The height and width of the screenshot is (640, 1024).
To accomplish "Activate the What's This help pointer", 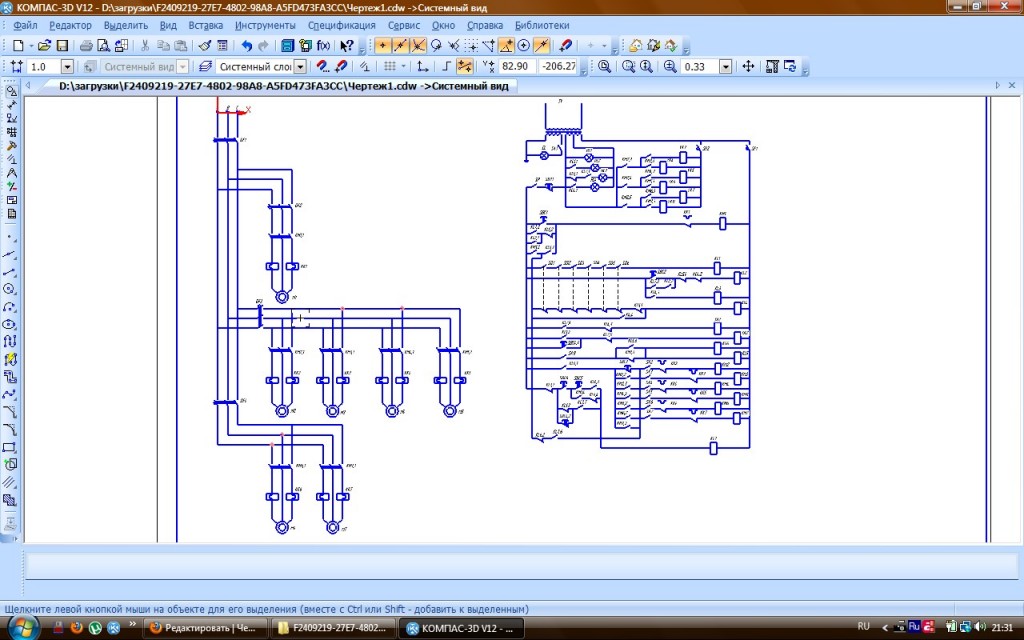I will [346, 46].
